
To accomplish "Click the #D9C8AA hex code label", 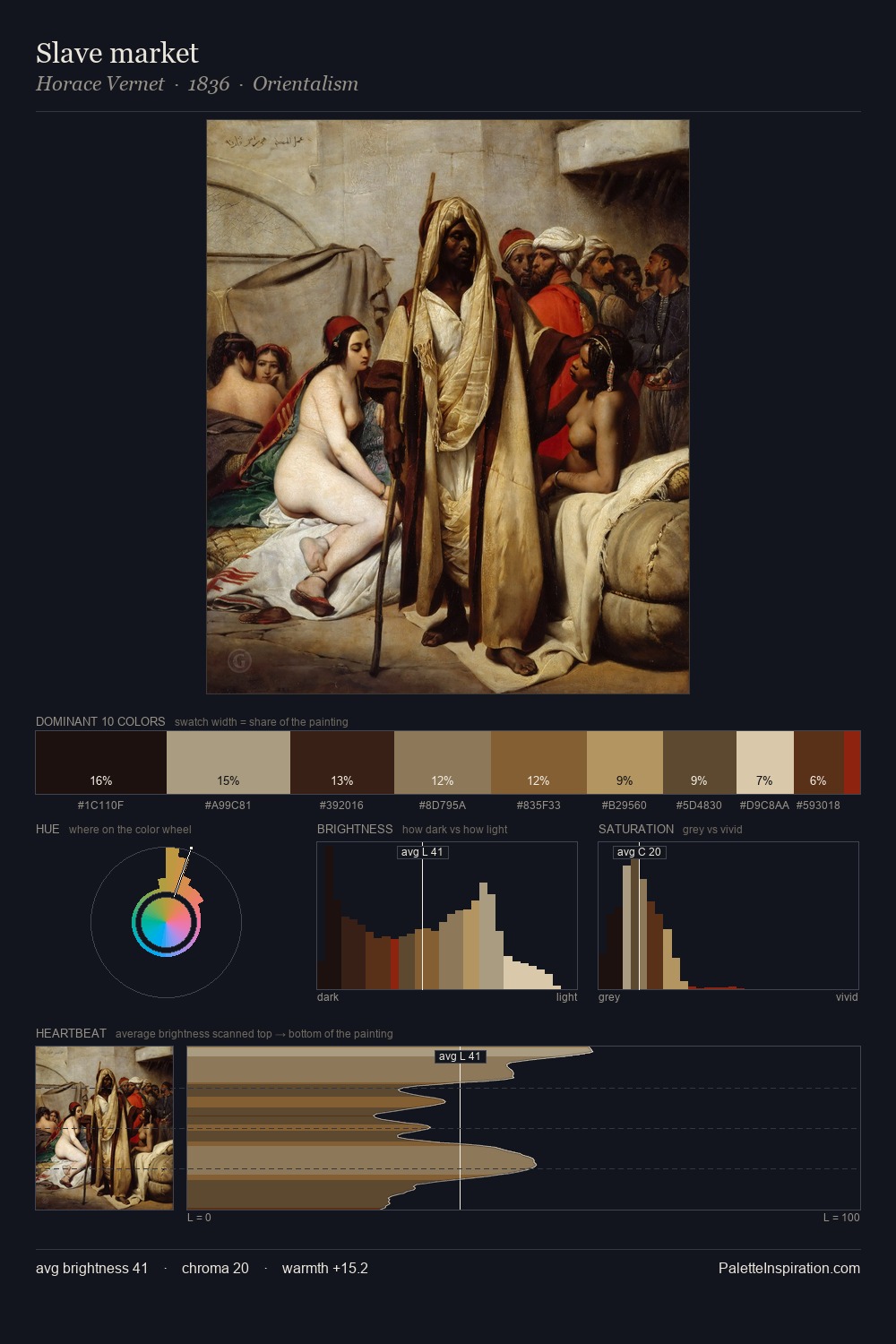I will [x=764, y=805].
